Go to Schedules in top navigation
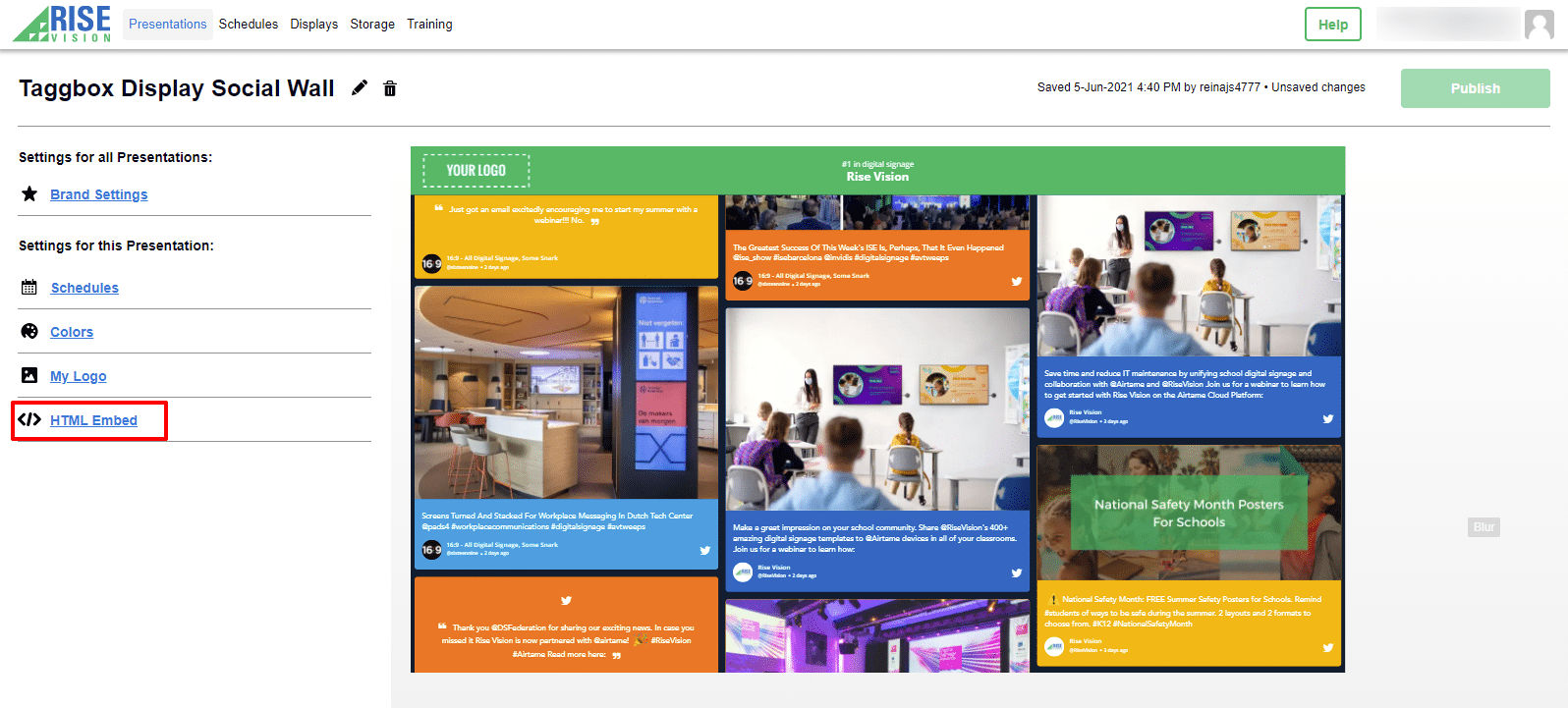The height and width of the screenshot is (708, 1568). [x=248, y=24]
